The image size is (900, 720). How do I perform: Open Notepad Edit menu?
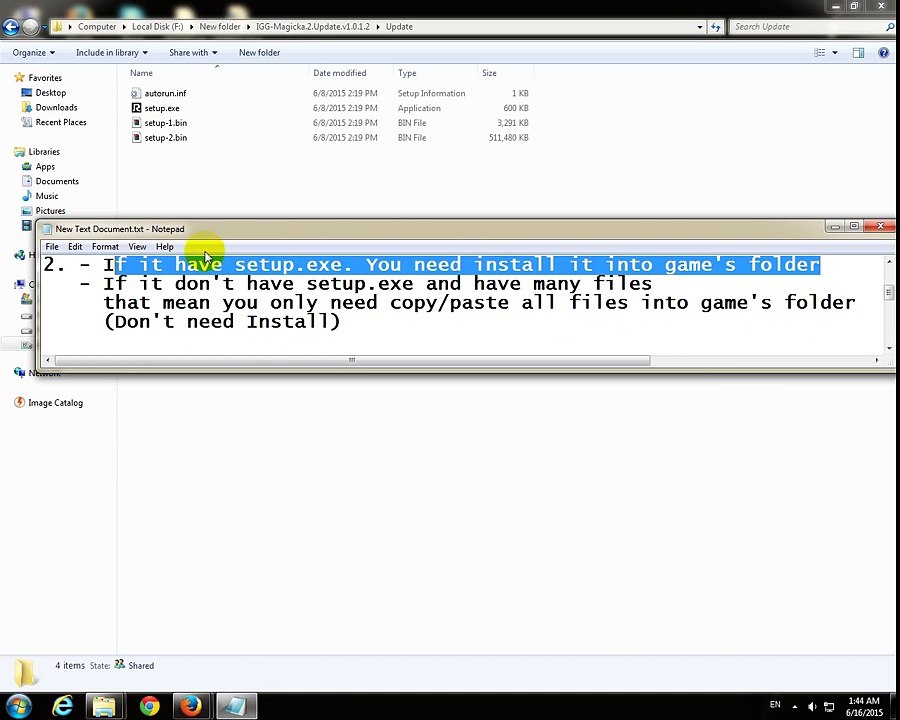(75, 247)
